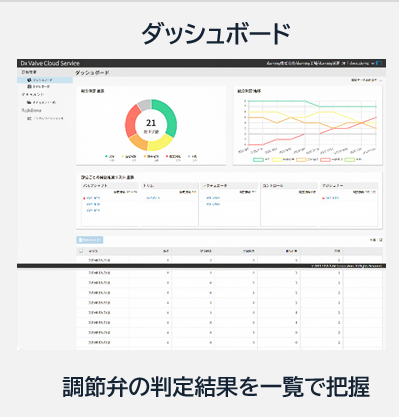The height and width of the screenshot is (417, 399).
Task: Click the light blue button above the table
Action: [90, 240]
